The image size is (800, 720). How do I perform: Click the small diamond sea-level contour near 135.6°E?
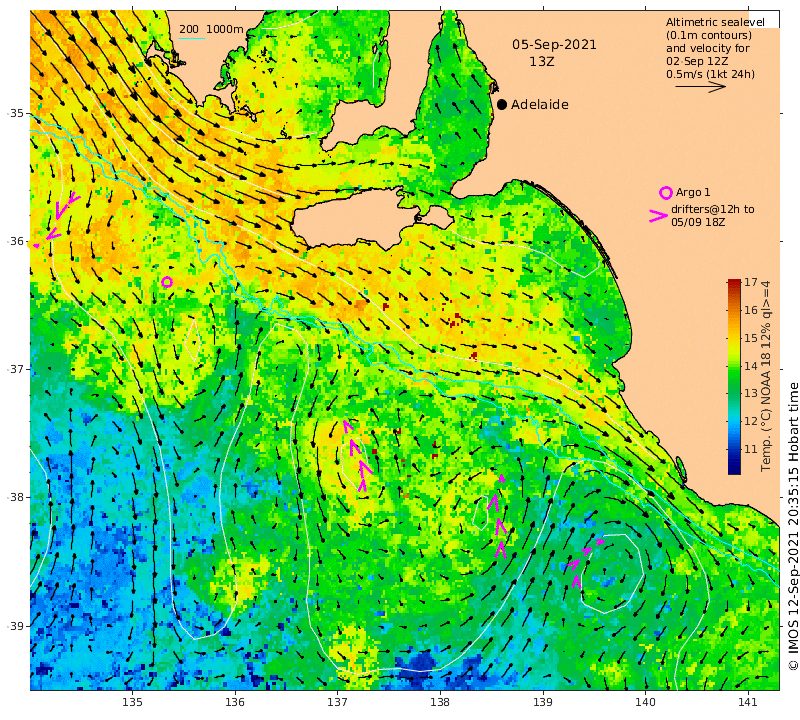(193, 340)
